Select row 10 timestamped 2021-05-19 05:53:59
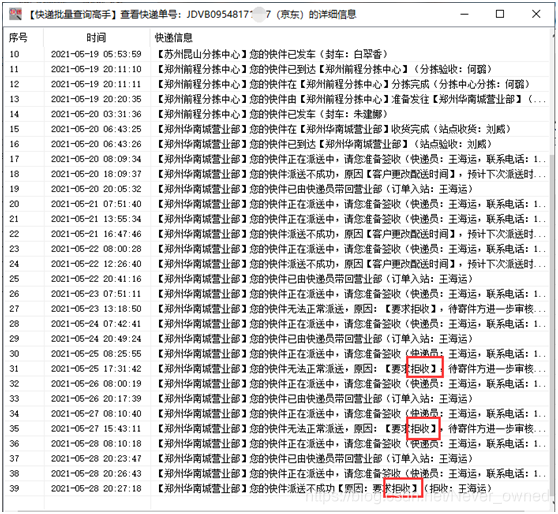Viewport: 558px width, 514px height. (276, 54)
